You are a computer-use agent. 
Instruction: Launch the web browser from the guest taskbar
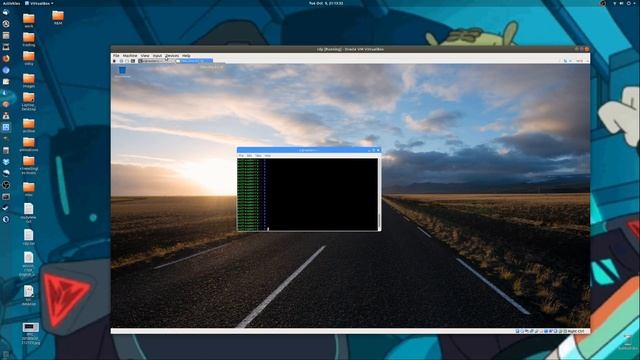(x=121, y=61)
